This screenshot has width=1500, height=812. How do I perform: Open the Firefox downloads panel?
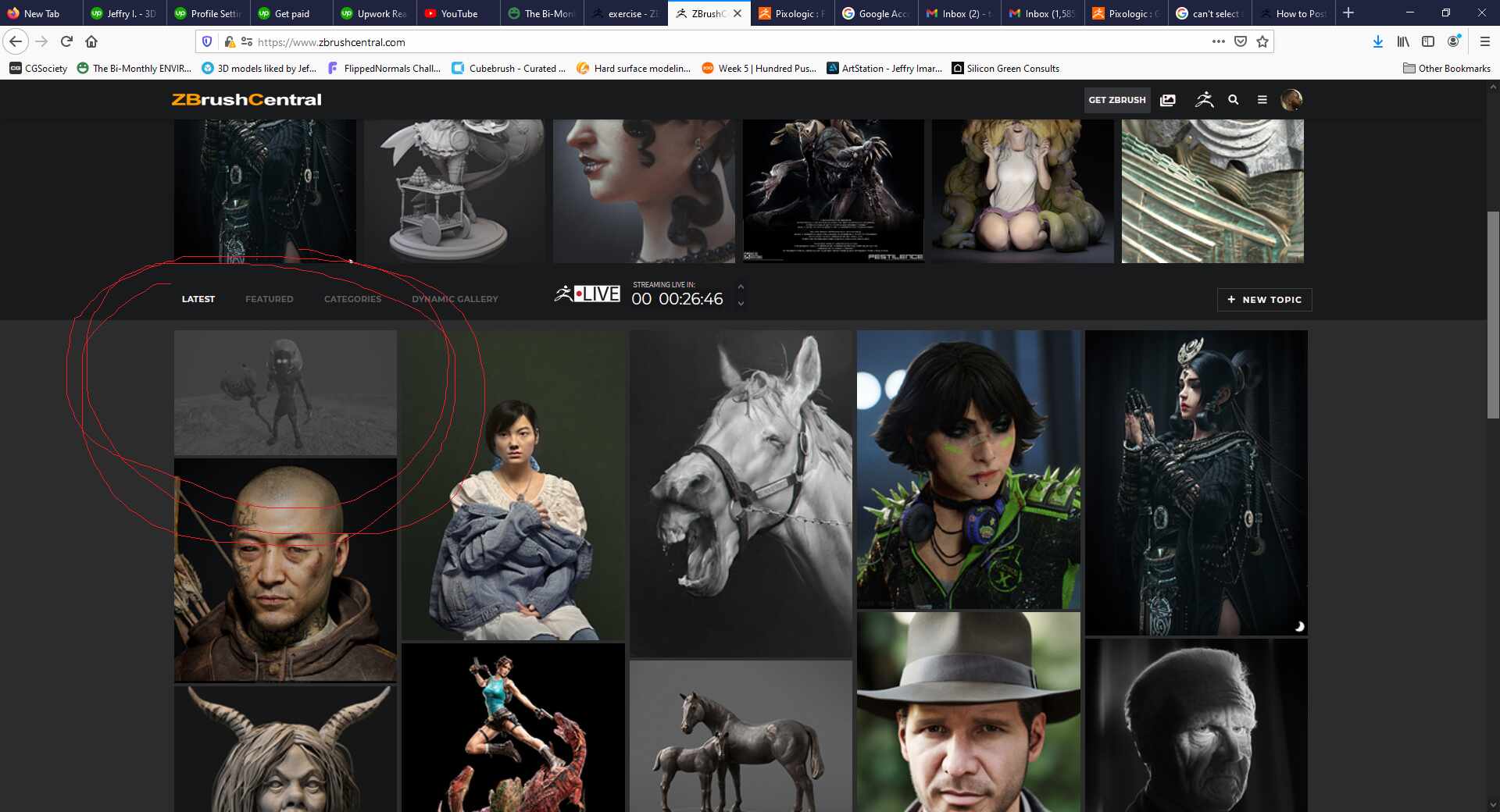click(1378, 41)
